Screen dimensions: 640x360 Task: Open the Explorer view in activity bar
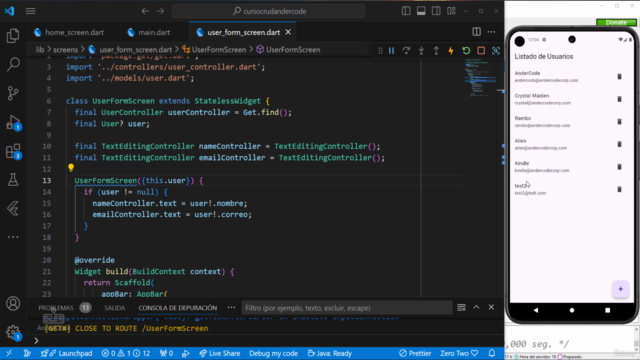(x=13, y=36)
